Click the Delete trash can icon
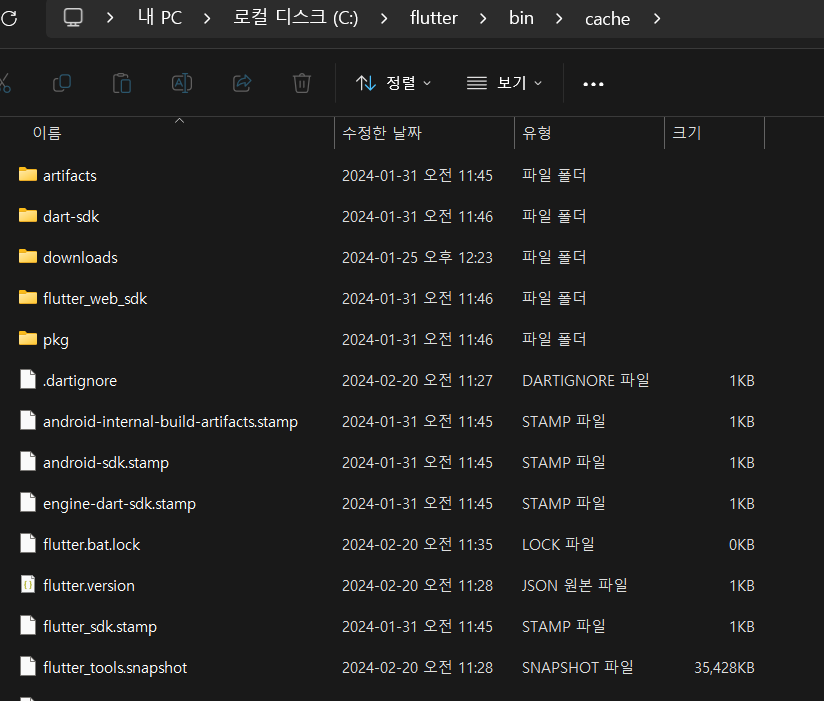824x701 pixels. [302, 84]
